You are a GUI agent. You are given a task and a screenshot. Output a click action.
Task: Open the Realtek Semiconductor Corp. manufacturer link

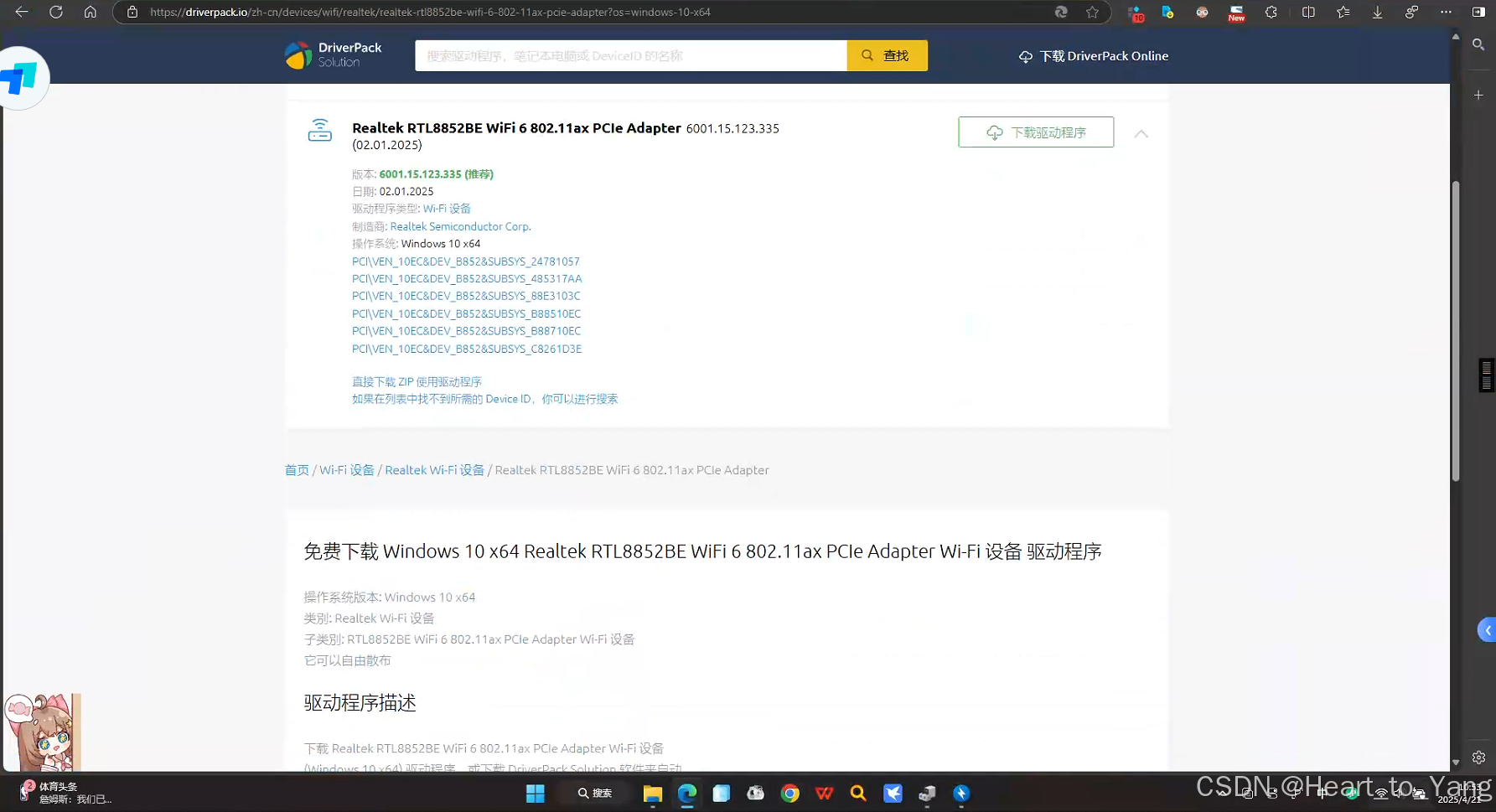pos(460,226)
